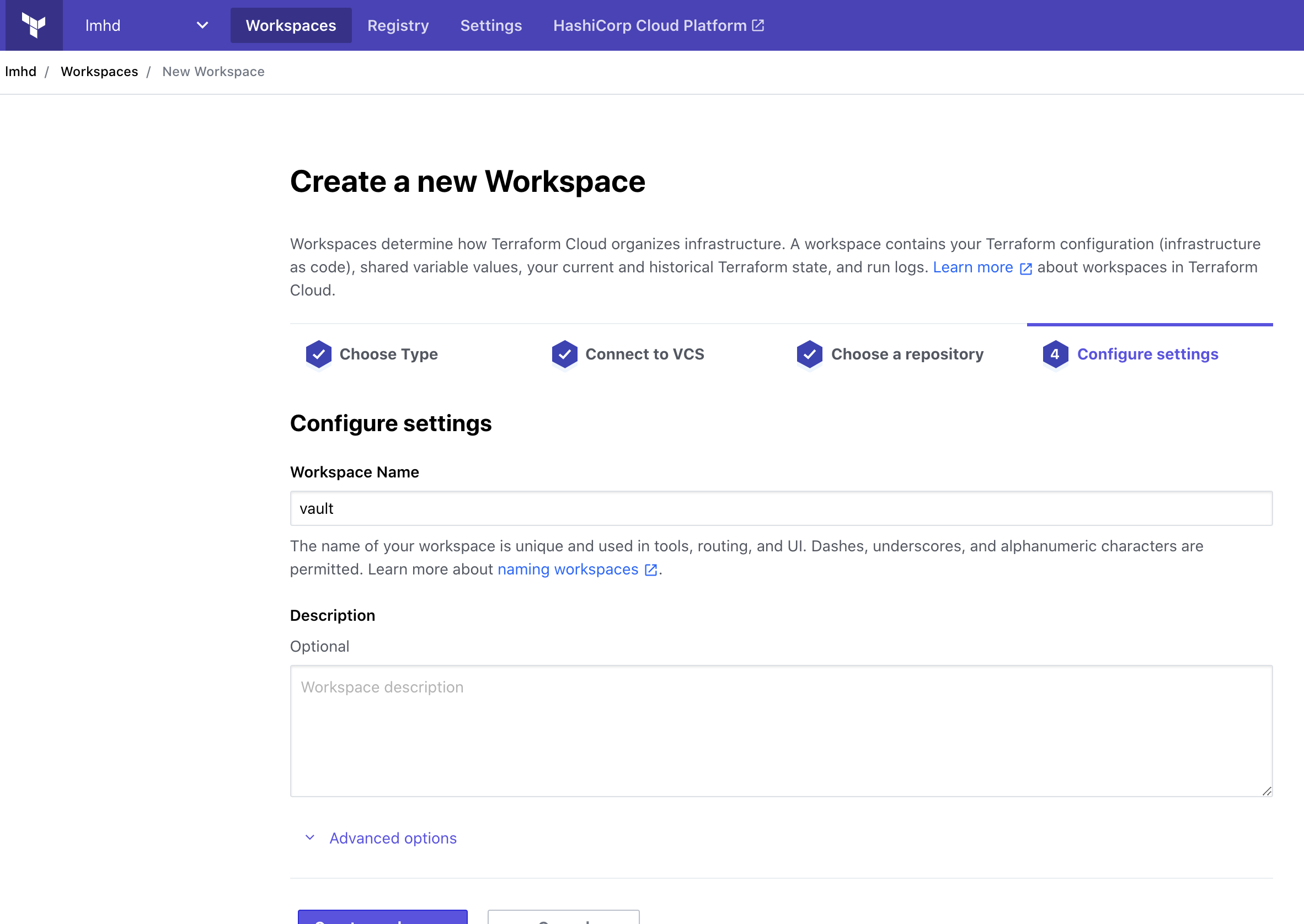1304x924 pixels.
Task: Click the lmhd breadcrumb link
Action: pos(20,72)
